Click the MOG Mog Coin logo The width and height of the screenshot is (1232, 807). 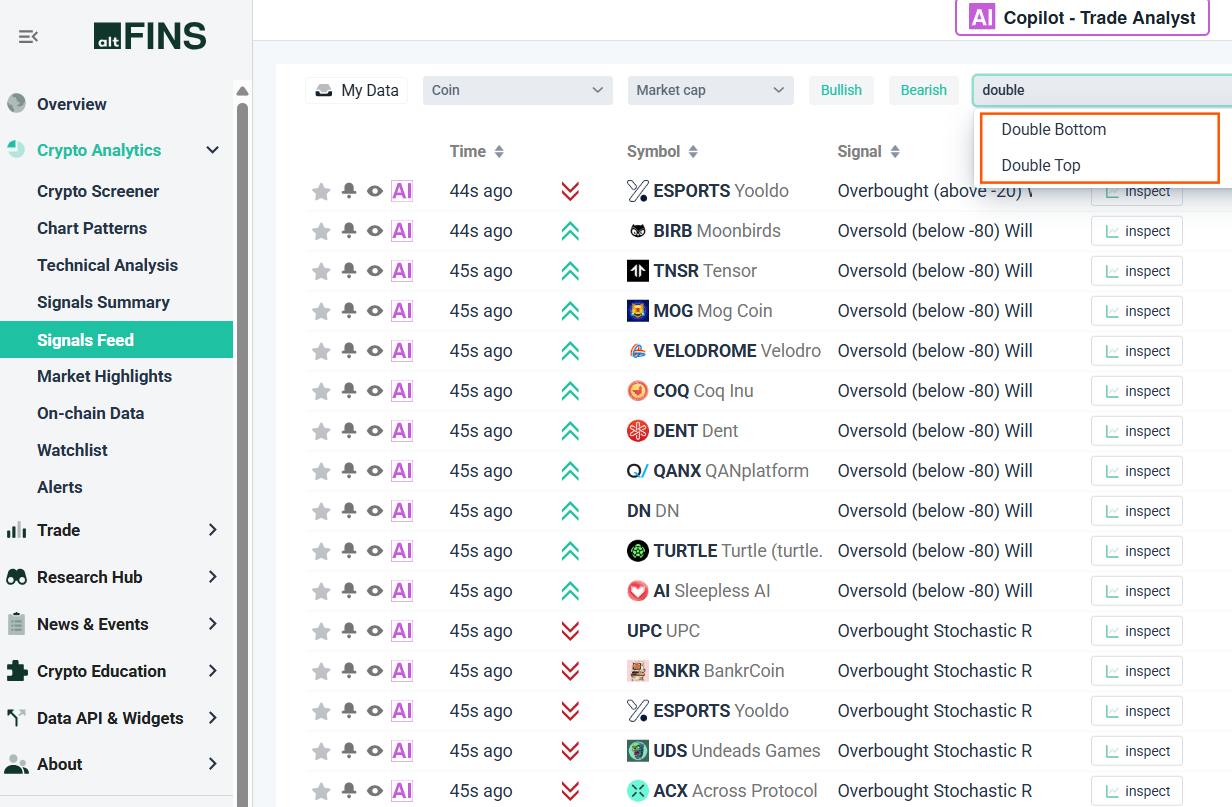point(638,311)
